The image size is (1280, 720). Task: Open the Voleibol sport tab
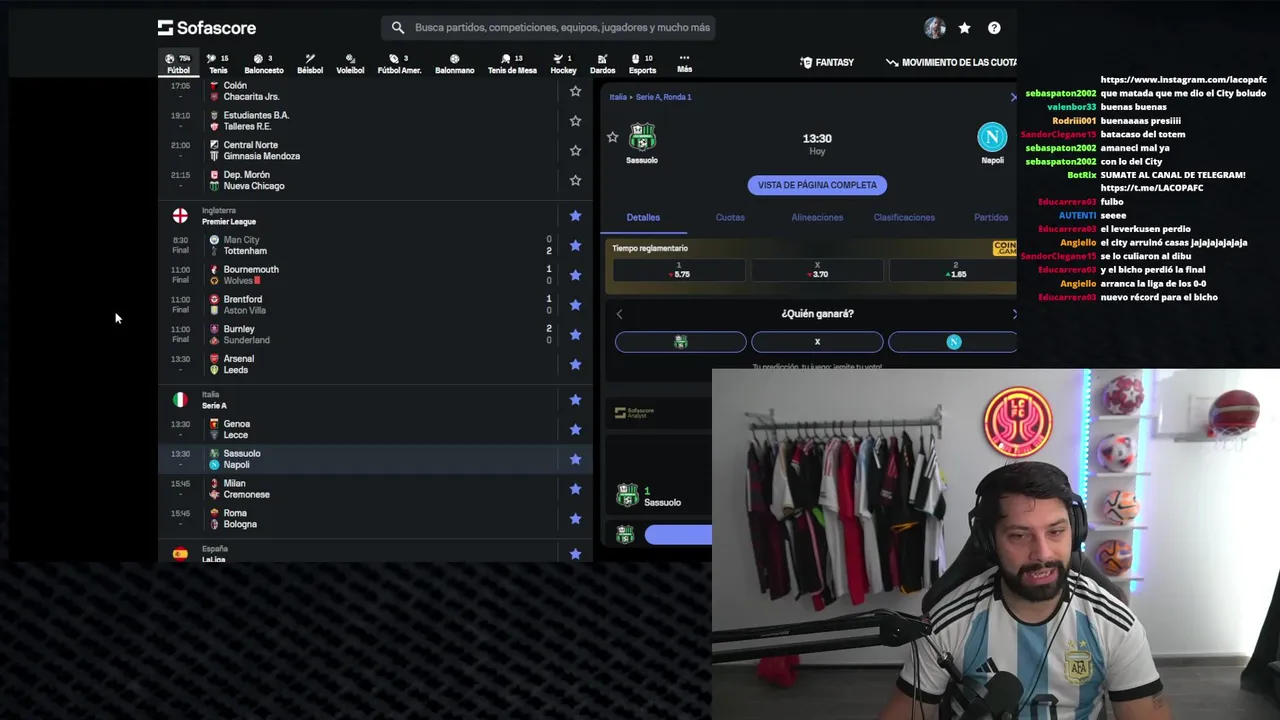pyautogui.click(x=350, y=64)
